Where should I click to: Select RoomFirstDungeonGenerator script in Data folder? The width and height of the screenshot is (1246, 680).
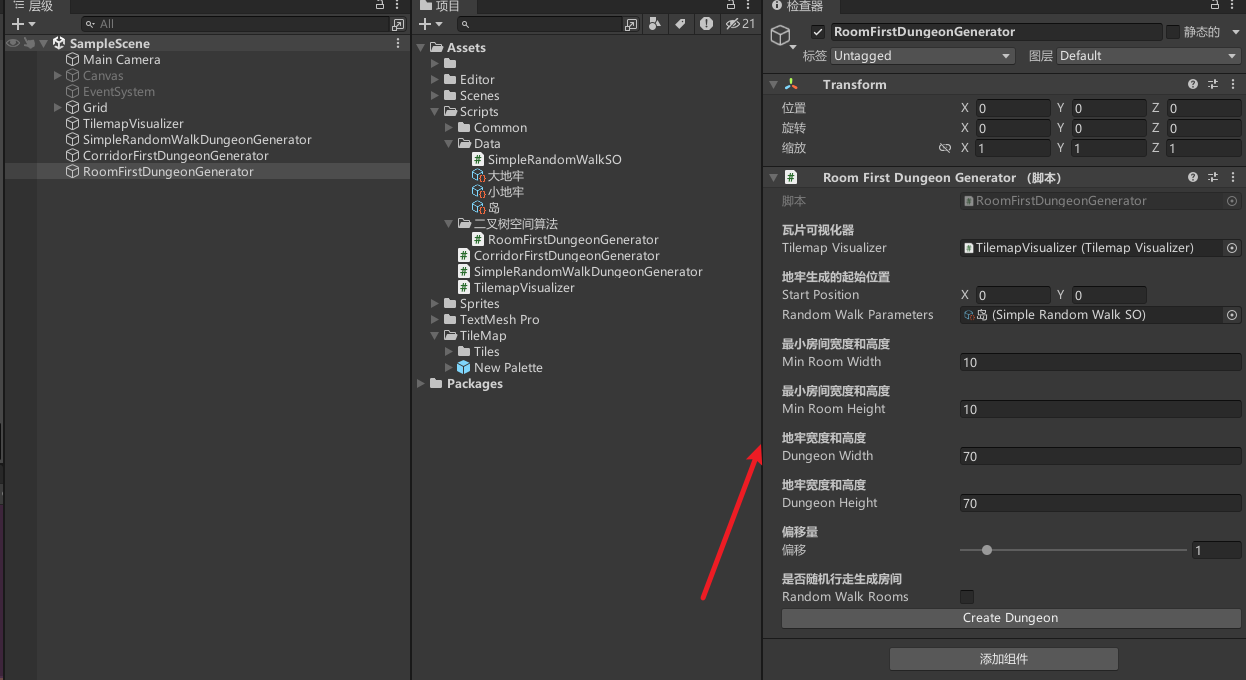point(566,239)
